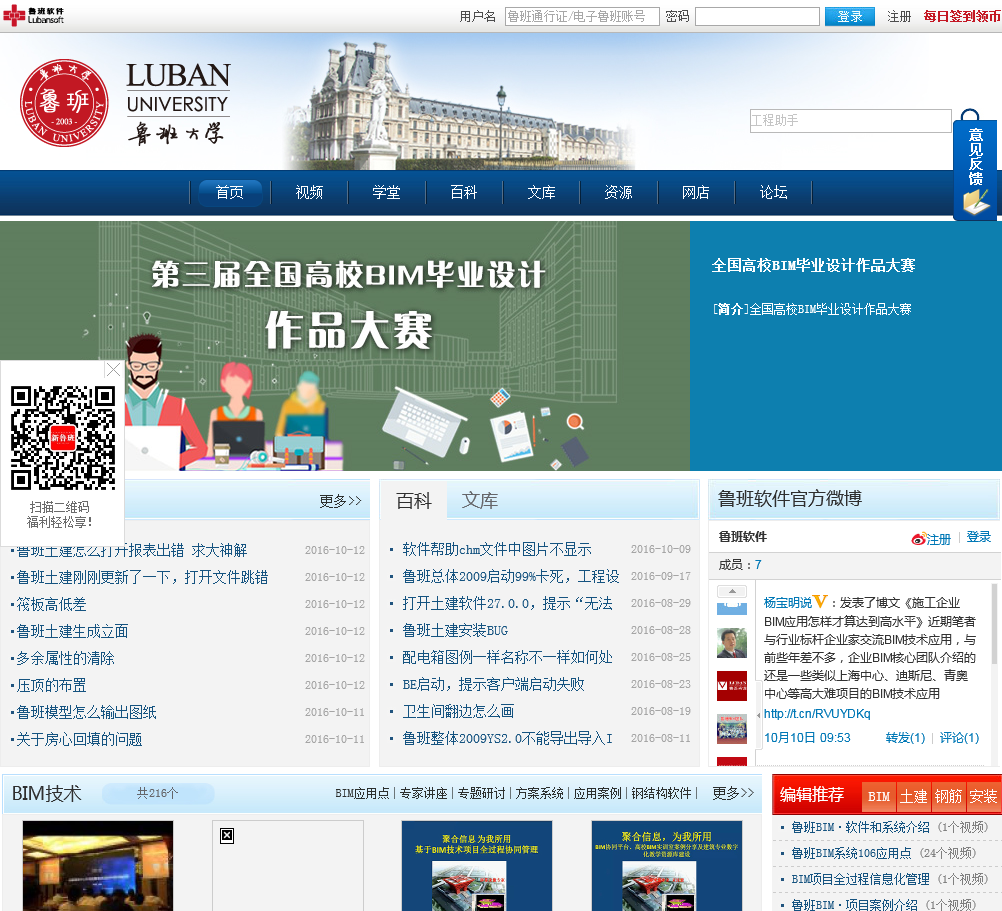The width and height of the screenshot is (1002, 911).
Task: Switch to the 文库 tab
Action: pyautogui.click(x=480, y=500)
